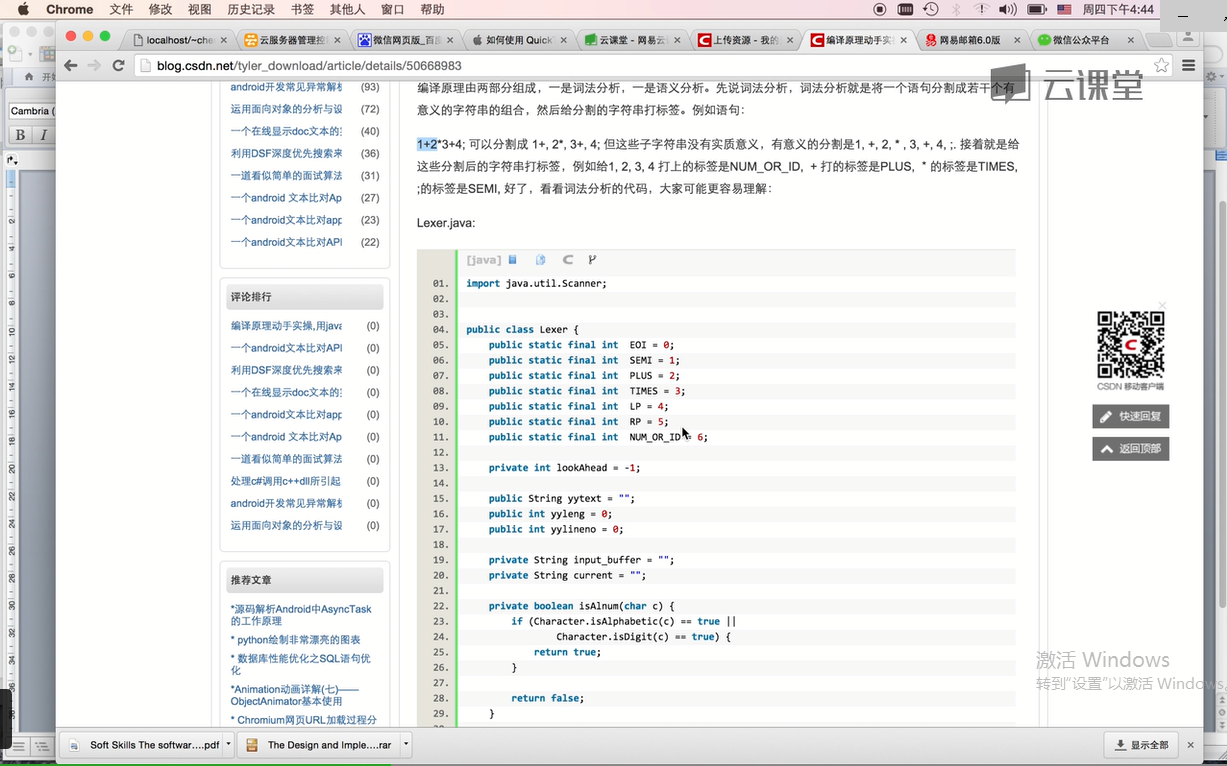Click the [java] label on code block
The image size is (1227, 766).
tap(484, 260)
